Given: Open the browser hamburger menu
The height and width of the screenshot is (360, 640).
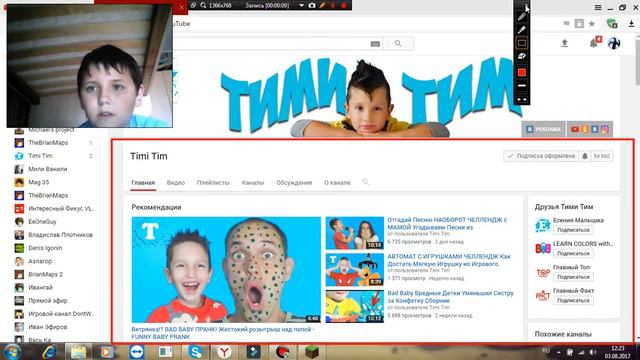Looking at the screenshot, I should 598,7.
